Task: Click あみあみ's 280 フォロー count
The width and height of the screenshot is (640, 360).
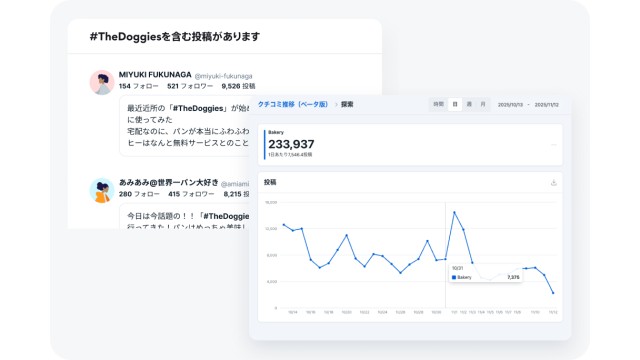Action: (139, 194)
